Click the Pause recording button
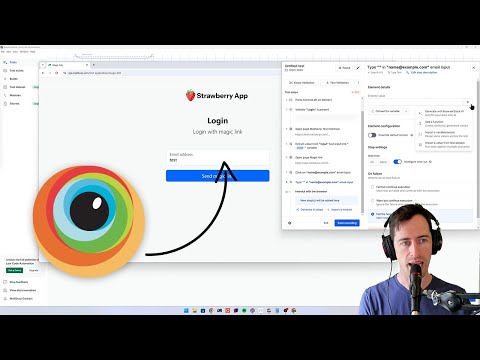Image resolution: width=480 pixels, height=360 pixels. [345, 68]
